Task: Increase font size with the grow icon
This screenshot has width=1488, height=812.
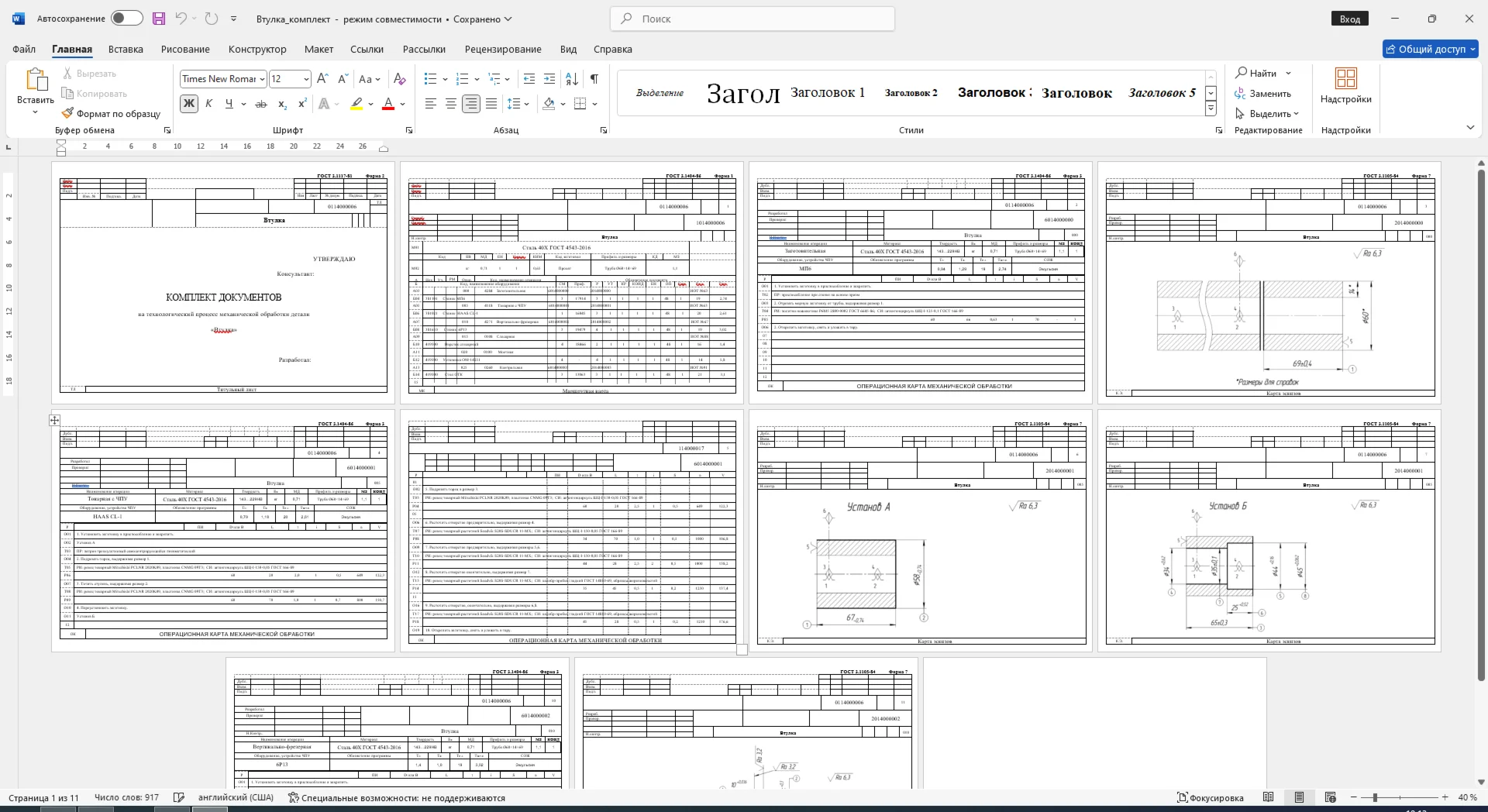Action: (x=323, y=78)
